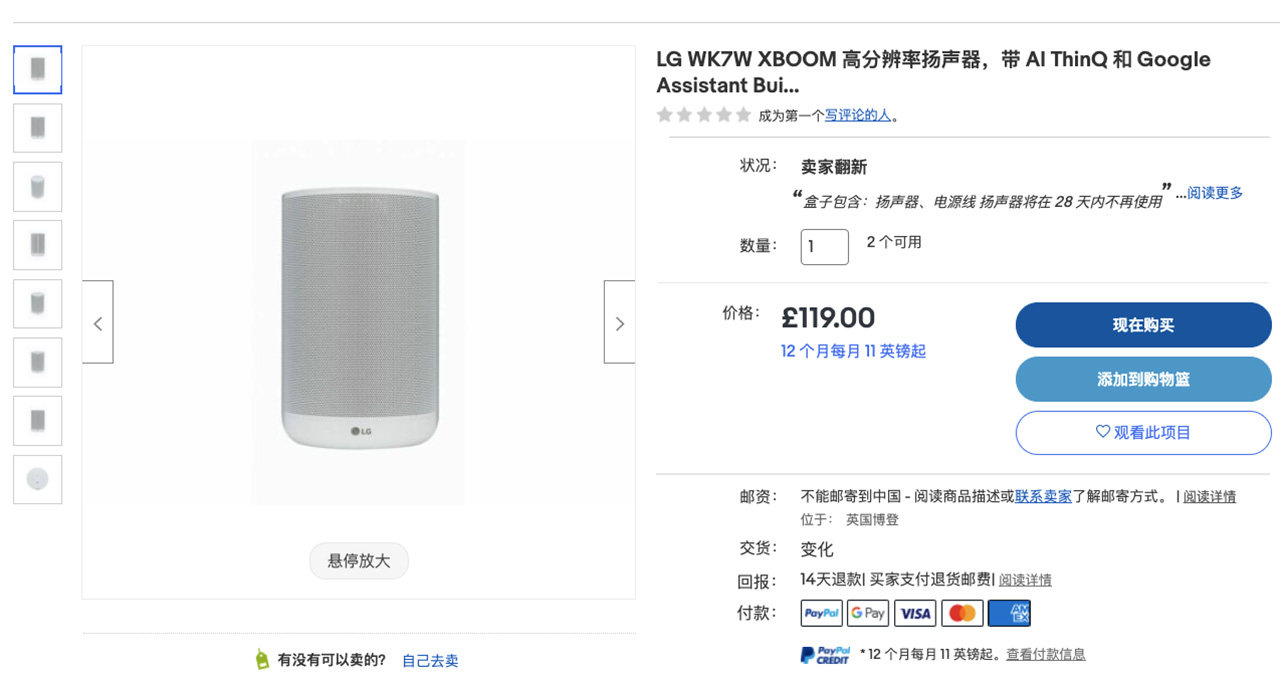Click the American Express icon
1280x684 pixels.
coord(1009,613)
